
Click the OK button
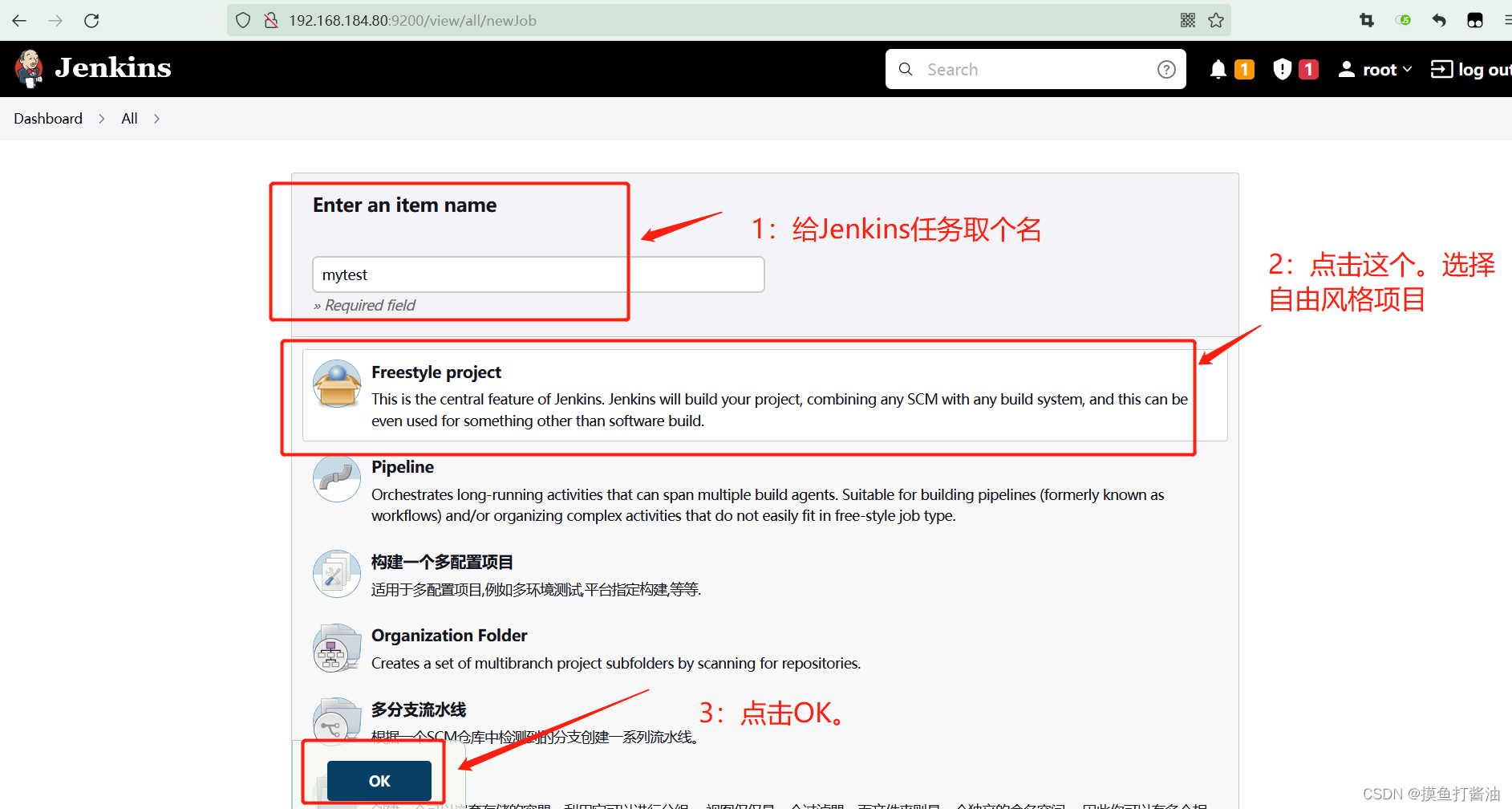pos(379,781)
